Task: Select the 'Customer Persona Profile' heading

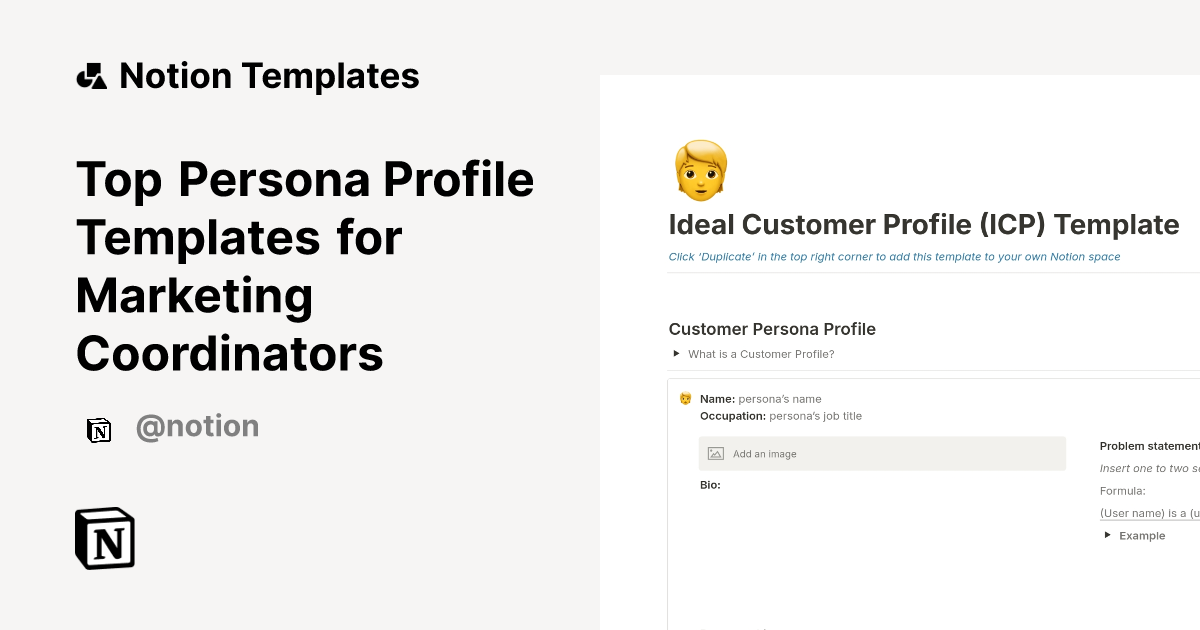Action: (772, 329)
